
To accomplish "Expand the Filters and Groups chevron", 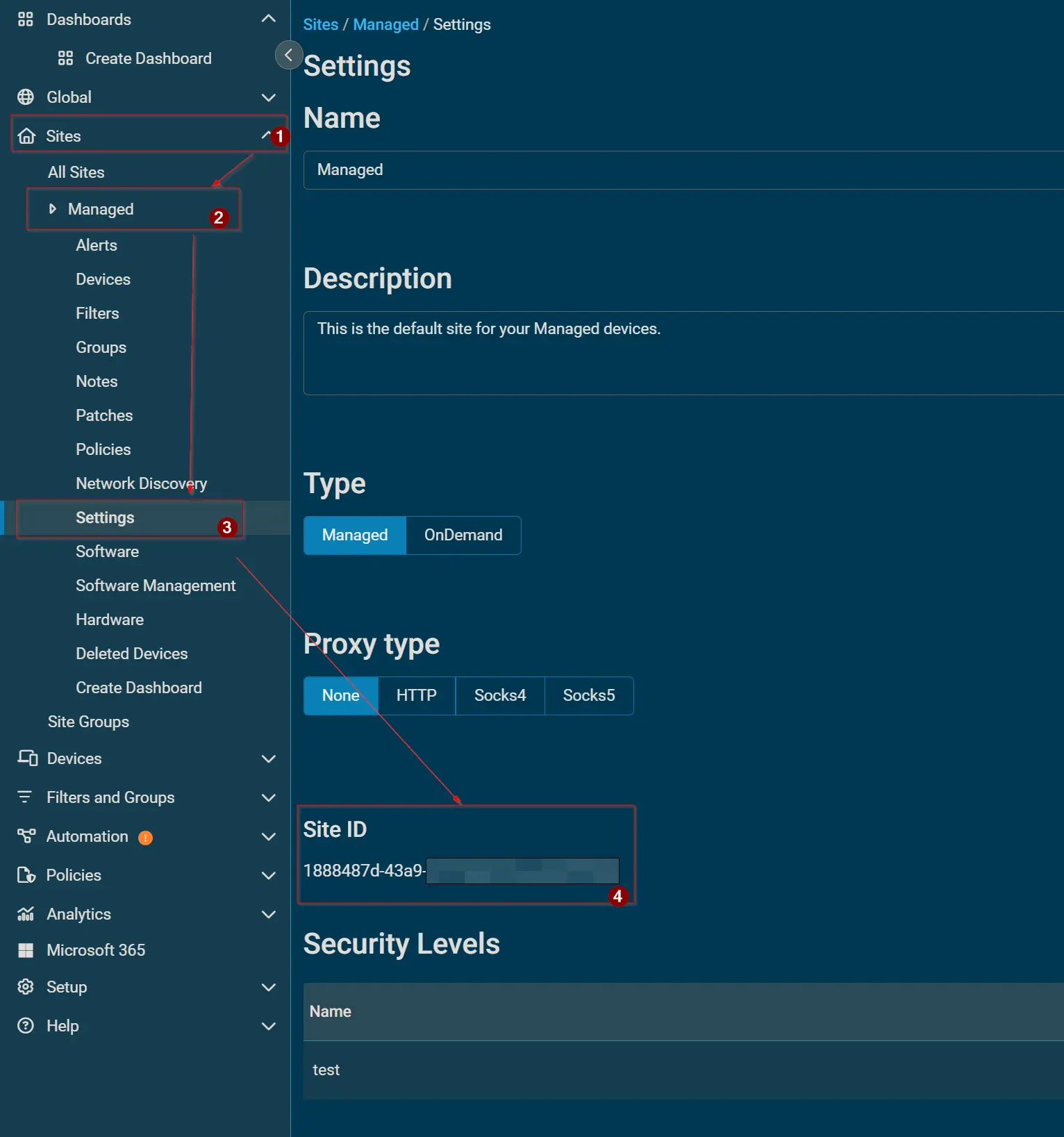I will click(269, 797).
